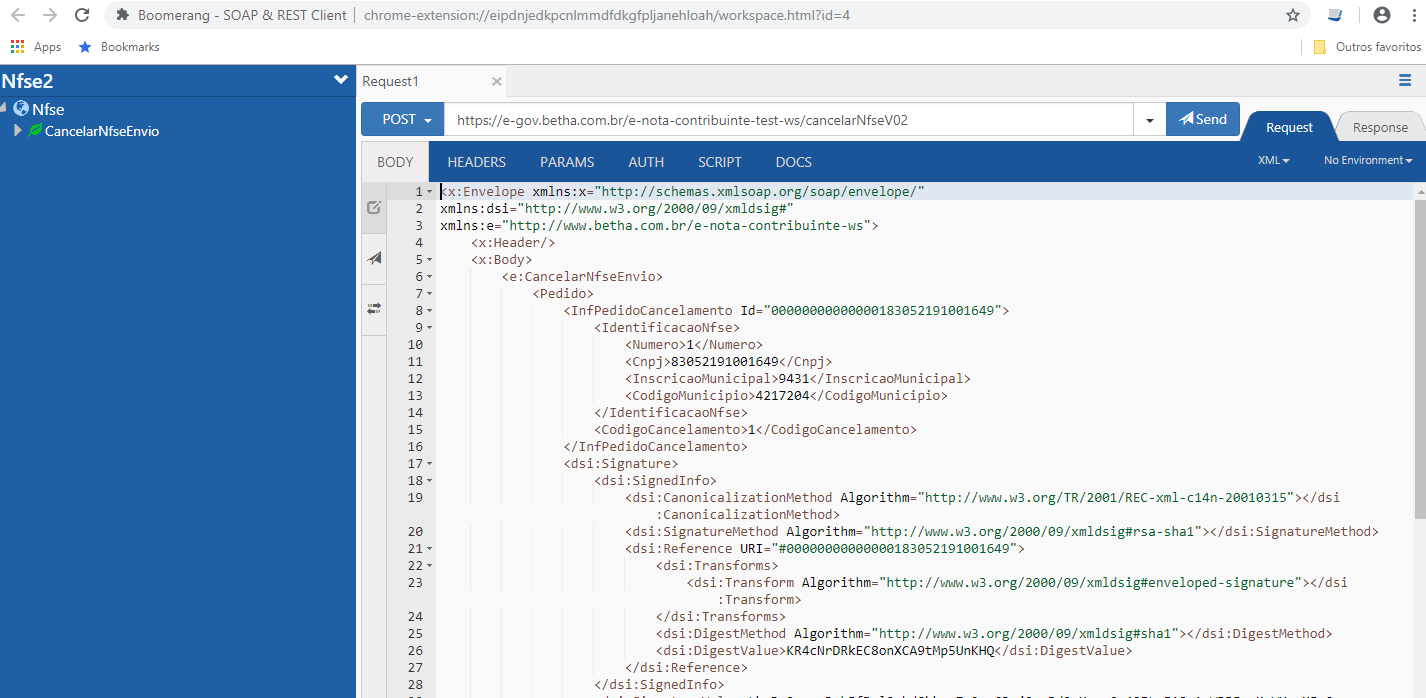Reload the page
The image size is (1426, 698).
(x=82, y=15)
